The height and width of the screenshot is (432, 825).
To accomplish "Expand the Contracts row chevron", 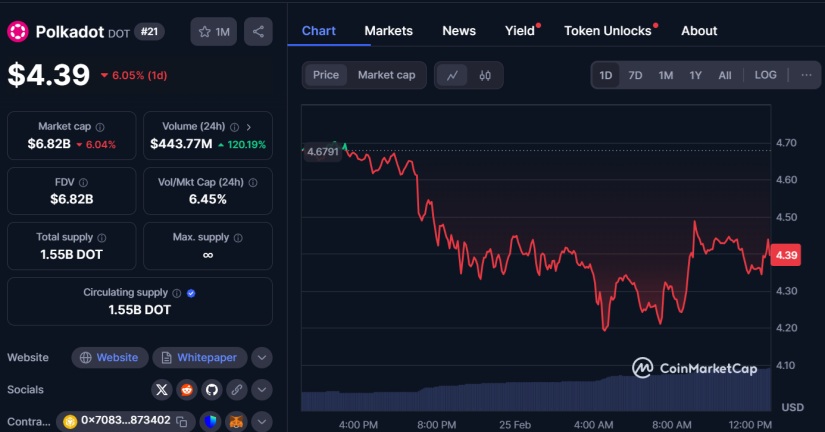I will pyautogui.click(x=261, y=421).
